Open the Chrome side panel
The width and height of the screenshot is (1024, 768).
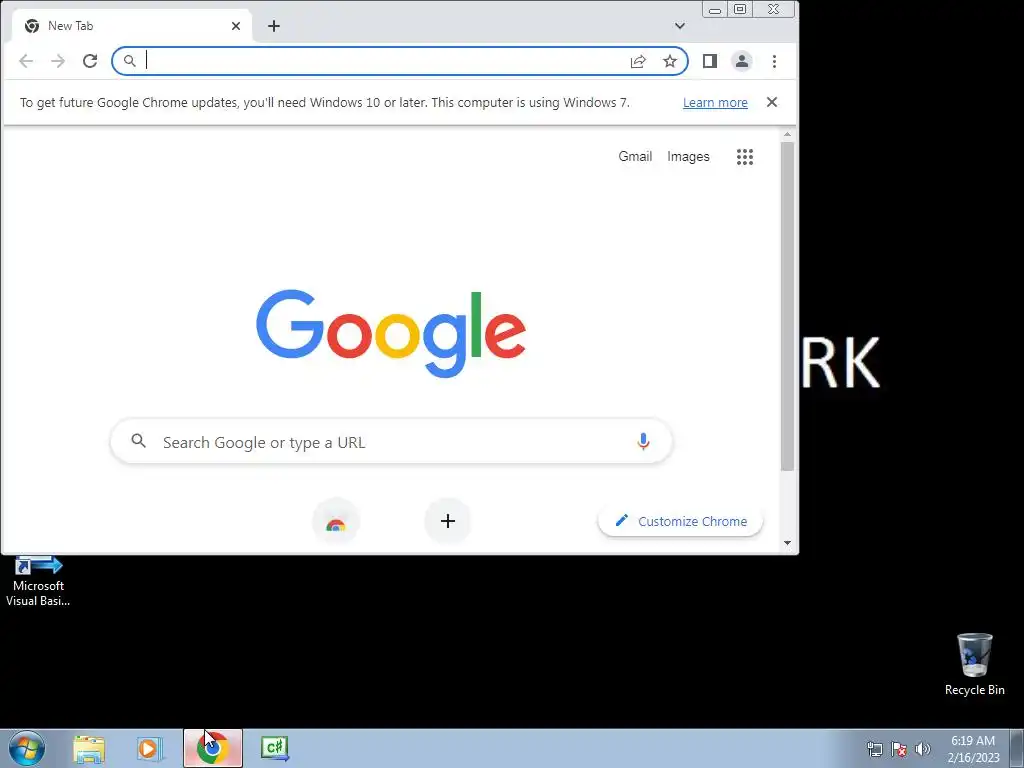(710, 61)
